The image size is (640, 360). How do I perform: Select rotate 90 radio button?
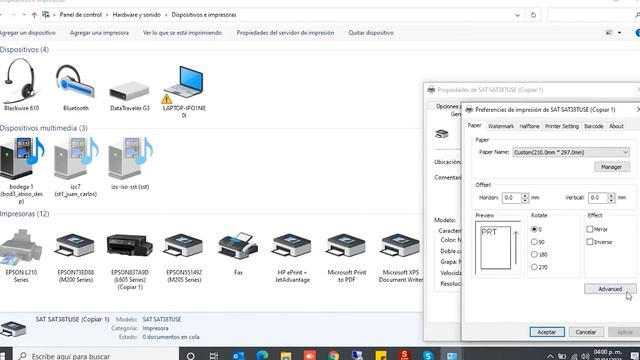click(x=534, y=242)
